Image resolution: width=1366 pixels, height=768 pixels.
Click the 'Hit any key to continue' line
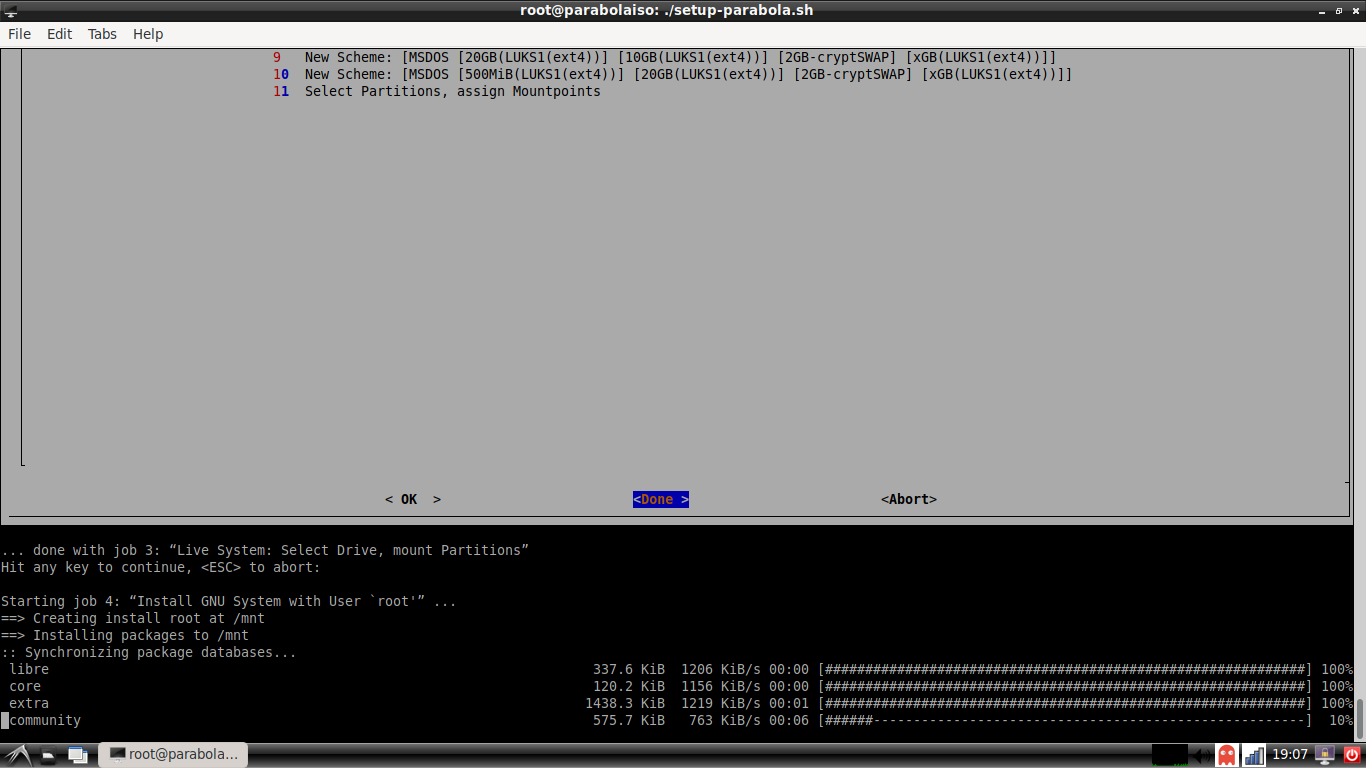161,567
